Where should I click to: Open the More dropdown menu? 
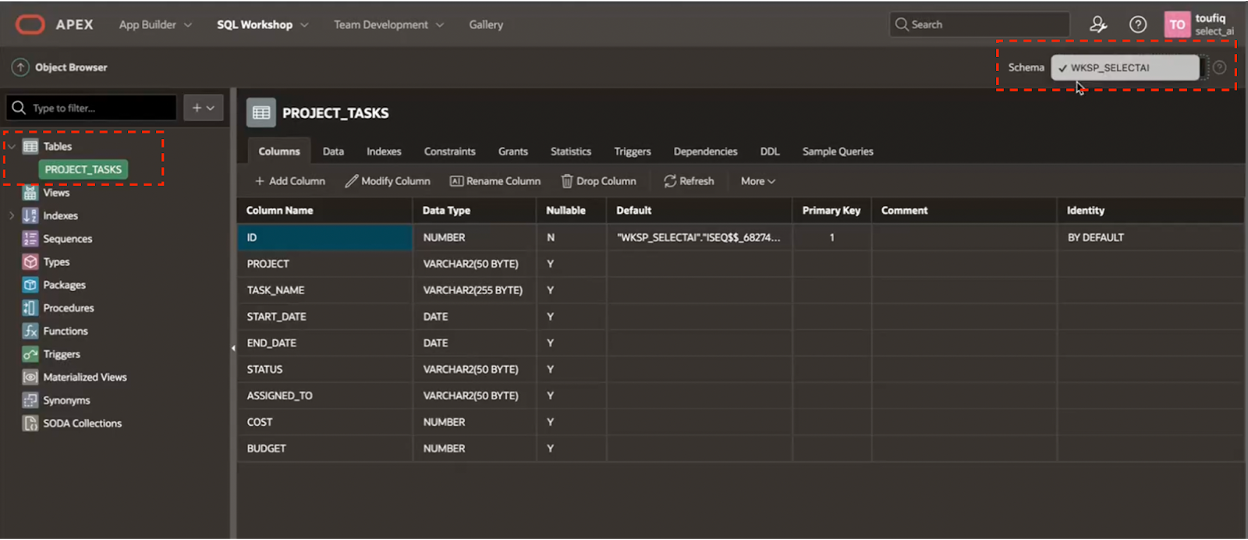coord(757,181)
